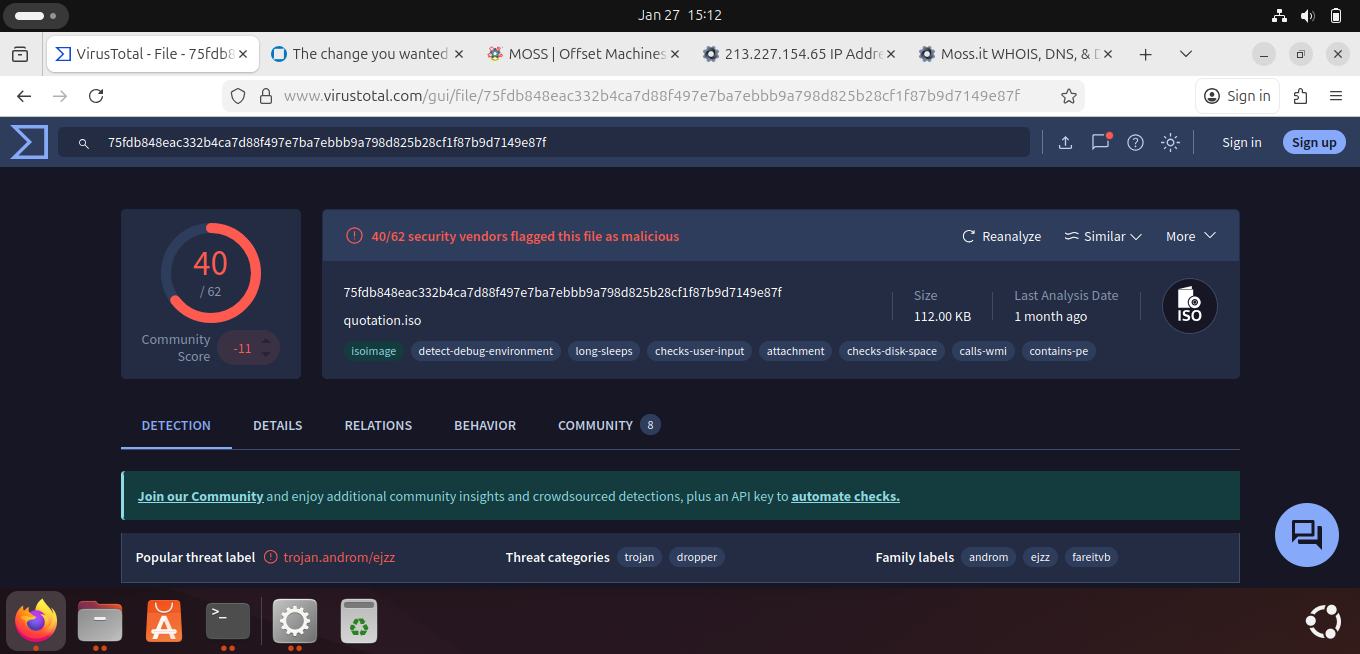The image size is (1360, 654).
Task: Click the ISO file type icon
Action: click(1189, 306)
